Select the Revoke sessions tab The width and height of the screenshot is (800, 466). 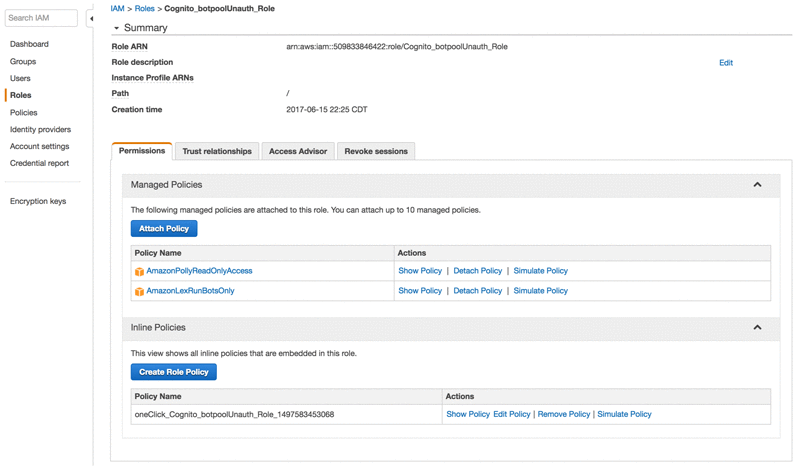click(376, 151)
